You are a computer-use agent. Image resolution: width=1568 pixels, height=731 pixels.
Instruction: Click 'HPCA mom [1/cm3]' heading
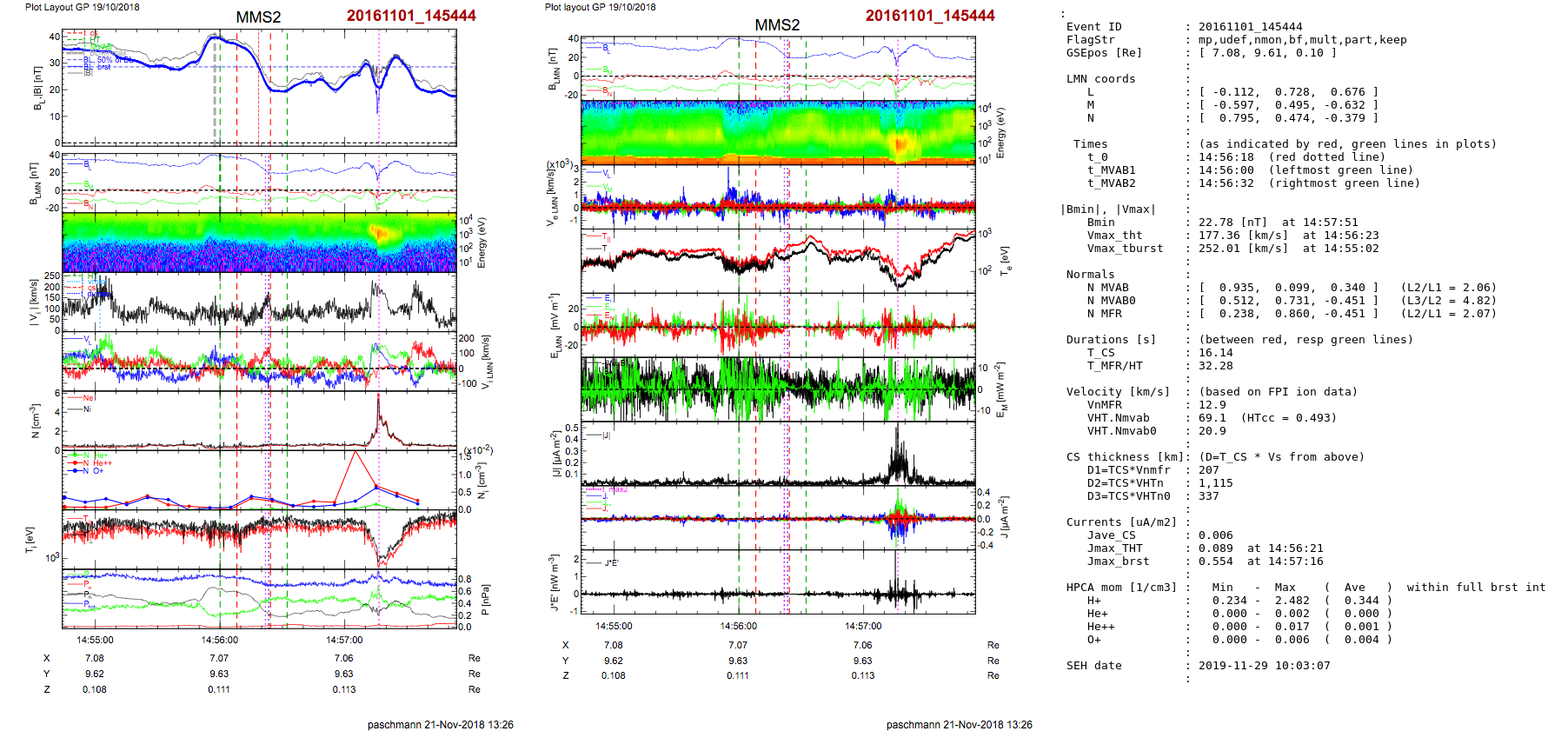(x=1121, y=588)
